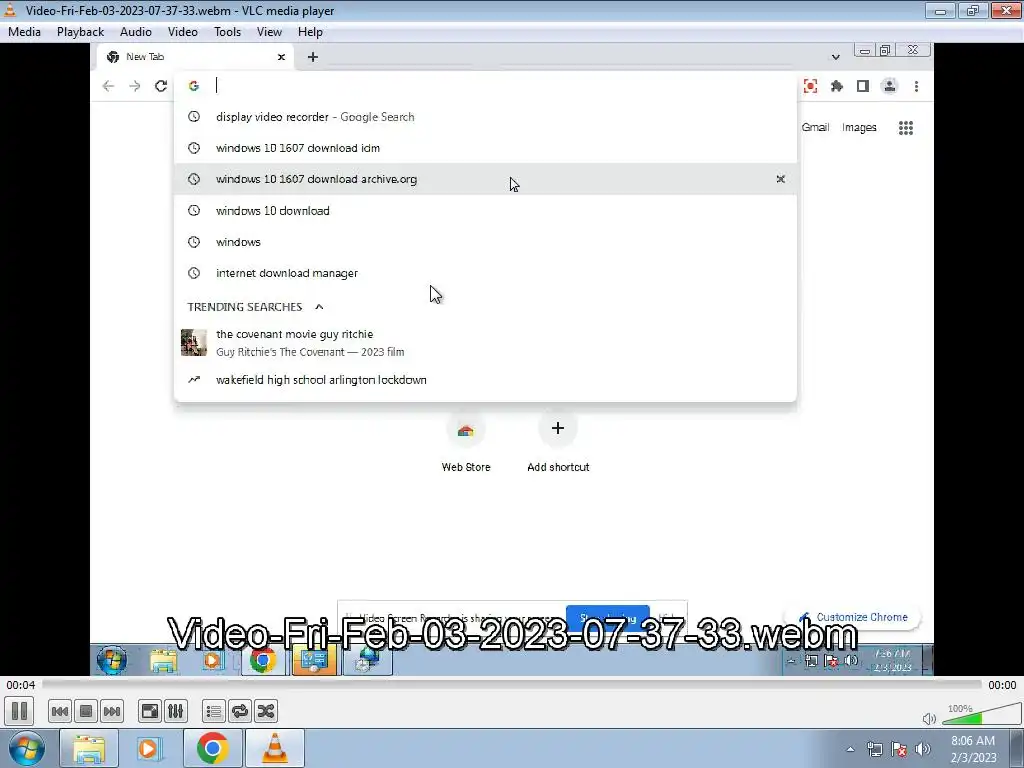Close the New Tab in Chrome
This screenshot has width=1024, height=768.
coord(281,57)
